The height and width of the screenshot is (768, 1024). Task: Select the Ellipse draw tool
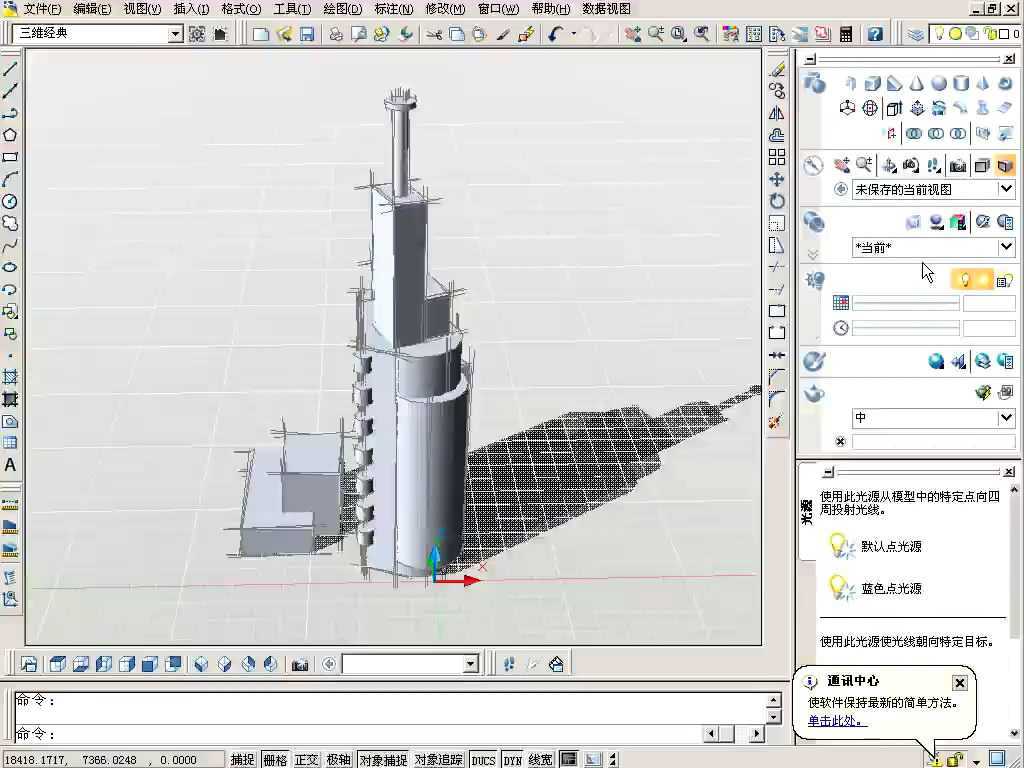tap(10, 268)
